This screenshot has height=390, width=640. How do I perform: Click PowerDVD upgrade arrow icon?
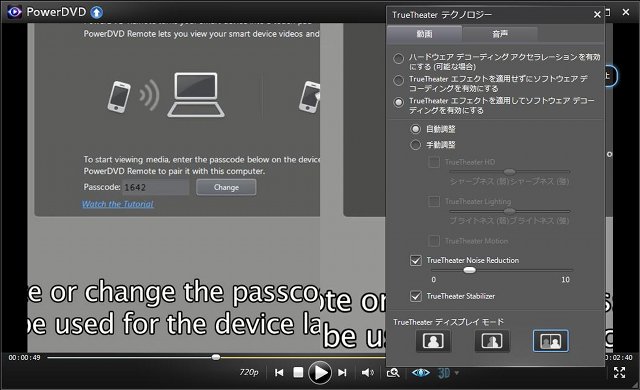coord(97,13)
